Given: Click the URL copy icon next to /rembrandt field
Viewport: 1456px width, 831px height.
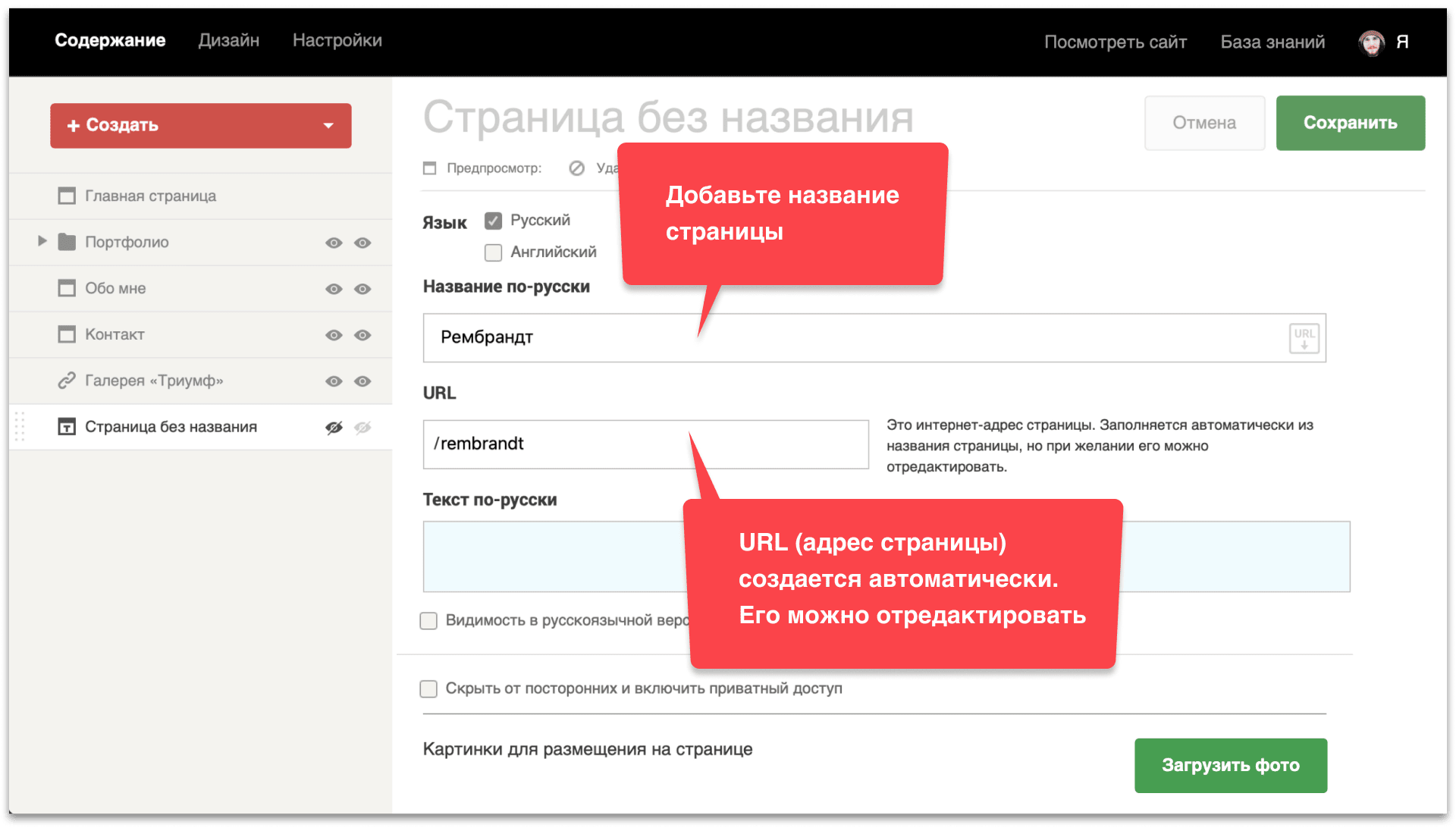Looking at the screenshot, I should 1305,337.
